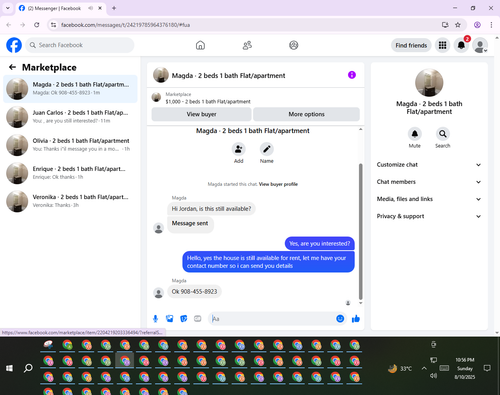Screen dimensions: 500x395
Task: Click the Add people icon
Action: (x=239, y=149)
